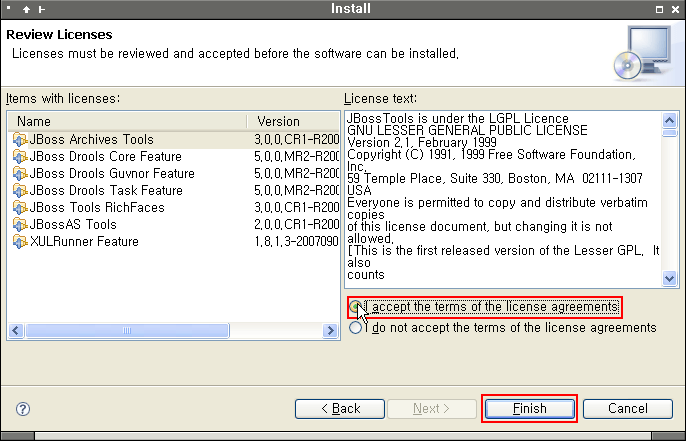This screenshot has width=686, height=441.
Task: Click the license text scroll up arrow
Action: click(669, 120)
